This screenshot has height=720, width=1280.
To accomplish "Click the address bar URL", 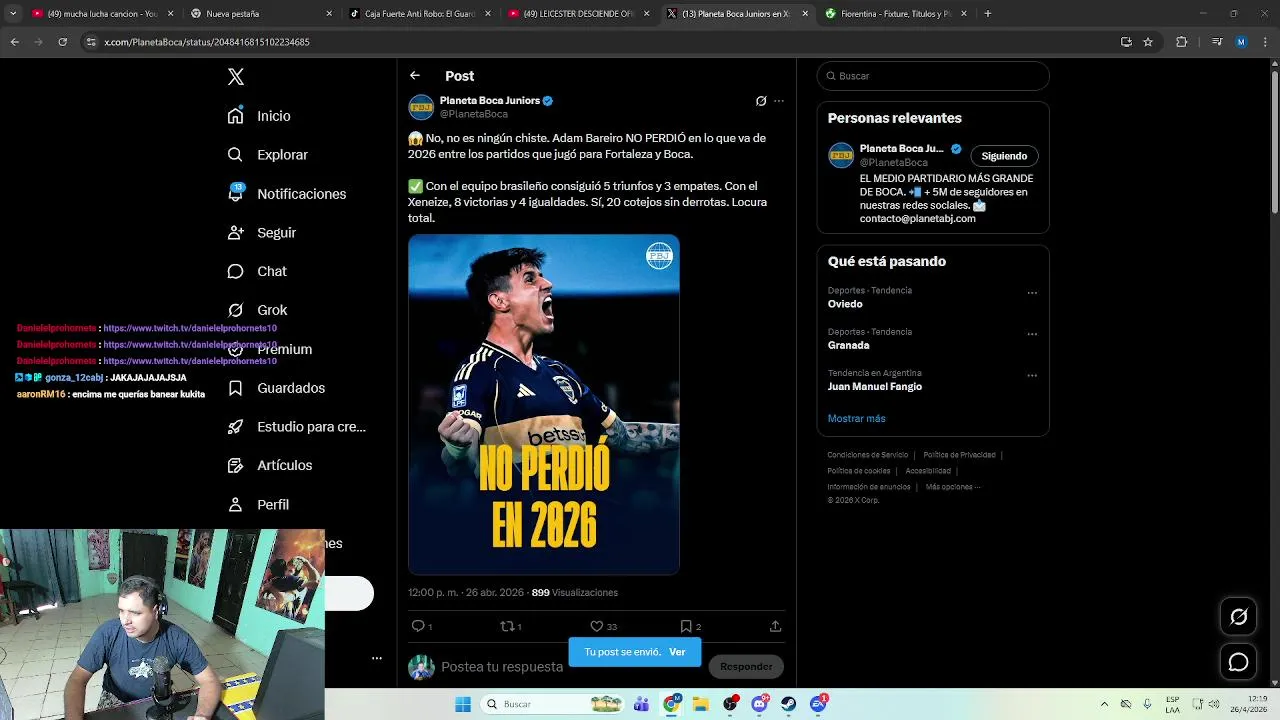I will pyautogui.click(x=207, y=42).
